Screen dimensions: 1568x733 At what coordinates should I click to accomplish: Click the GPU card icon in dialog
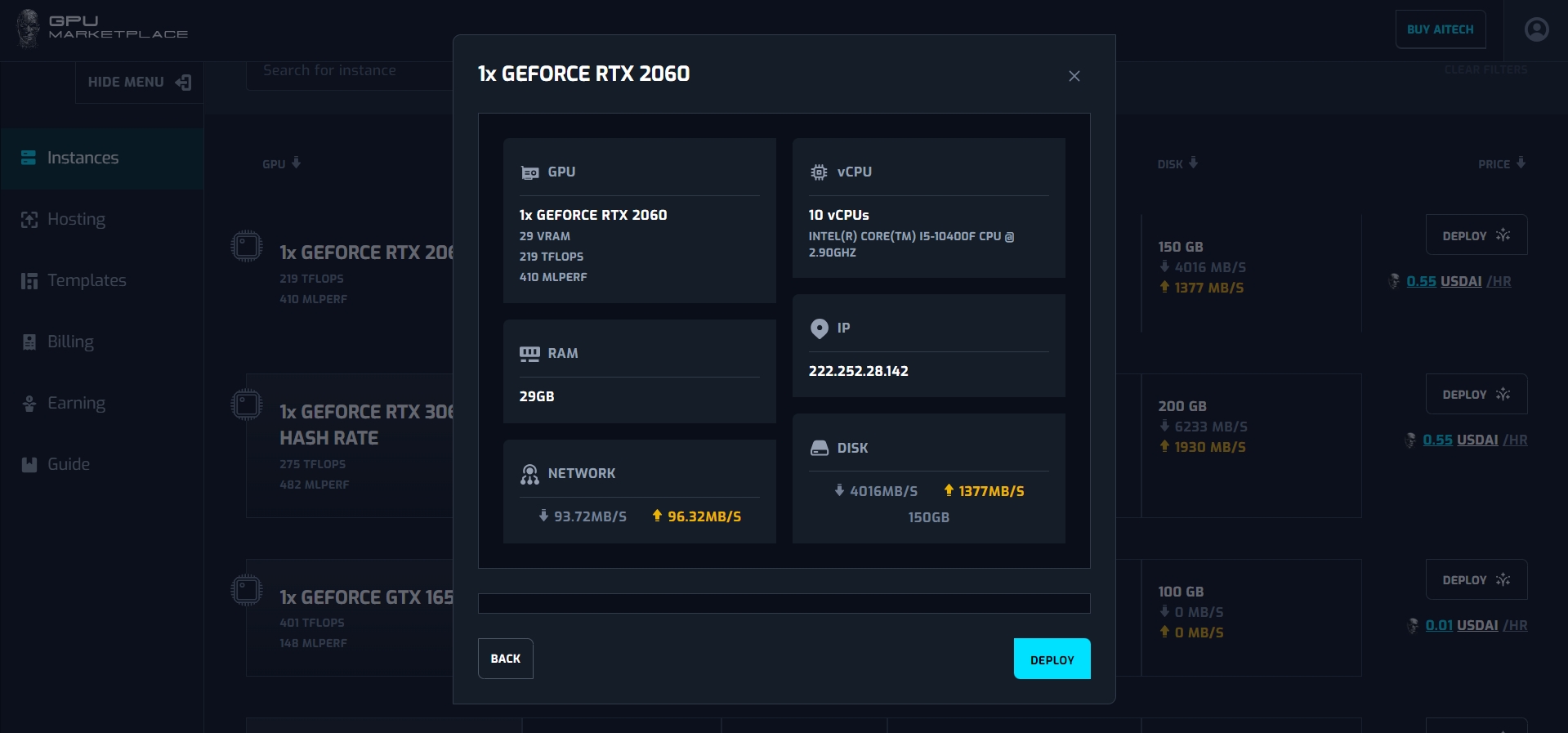pyautogui.click(x=529, y=172)
